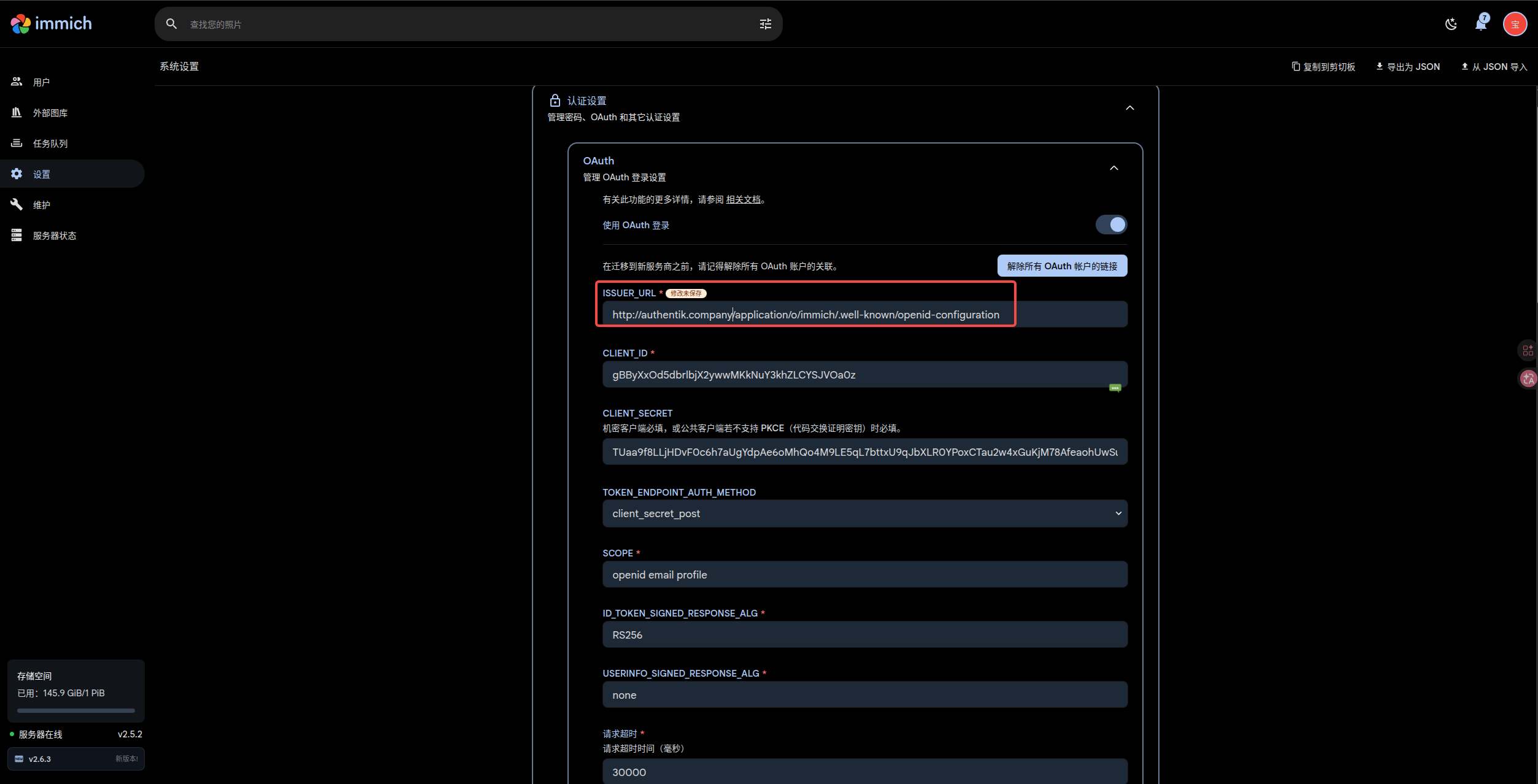
Task: Collapse the OAuth panel chevron
Action: (1113, 168)
